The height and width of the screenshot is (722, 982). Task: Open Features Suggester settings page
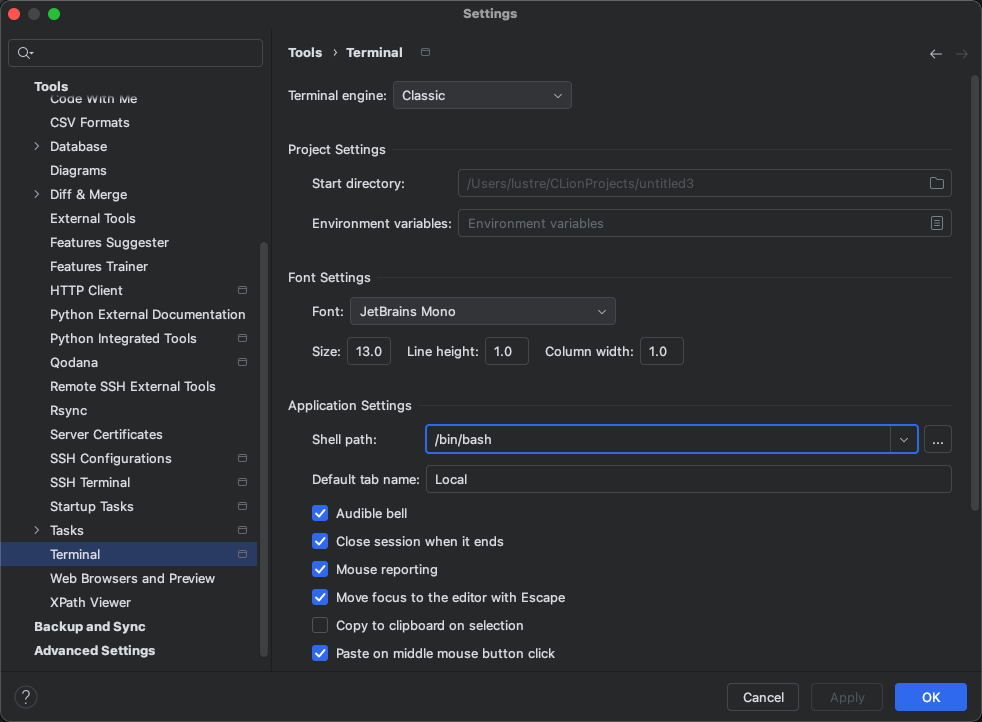pos(110,242)
